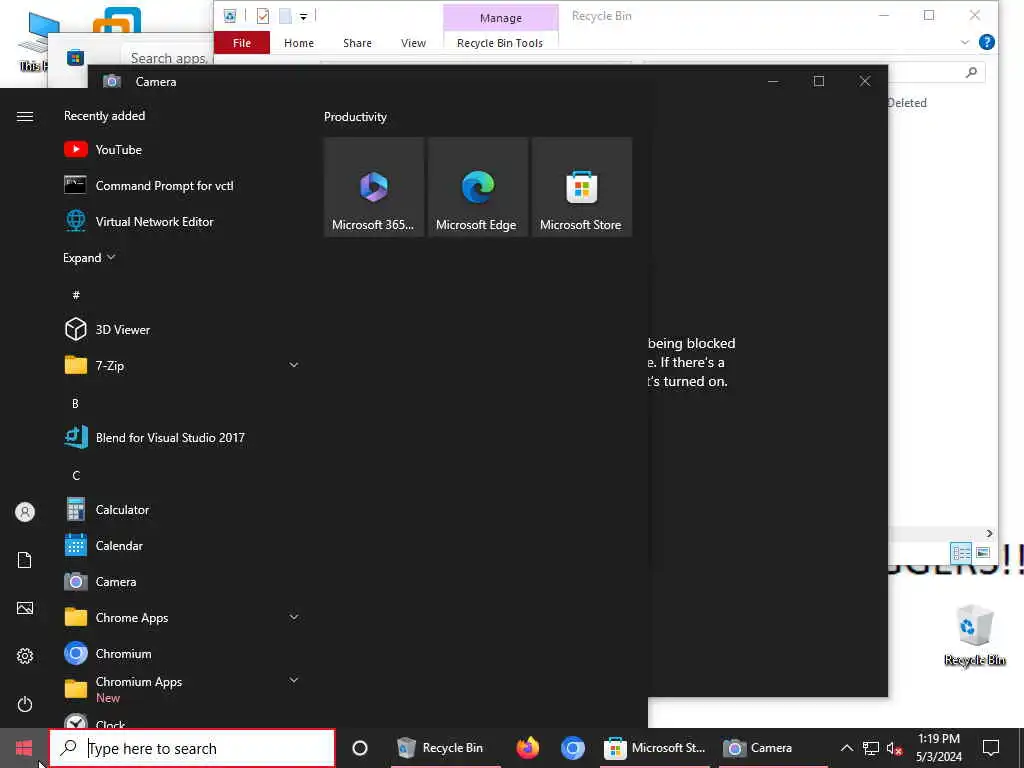Switch Recycle Bin to details view
1024x768 pixels.
click(x=961, y=552)
